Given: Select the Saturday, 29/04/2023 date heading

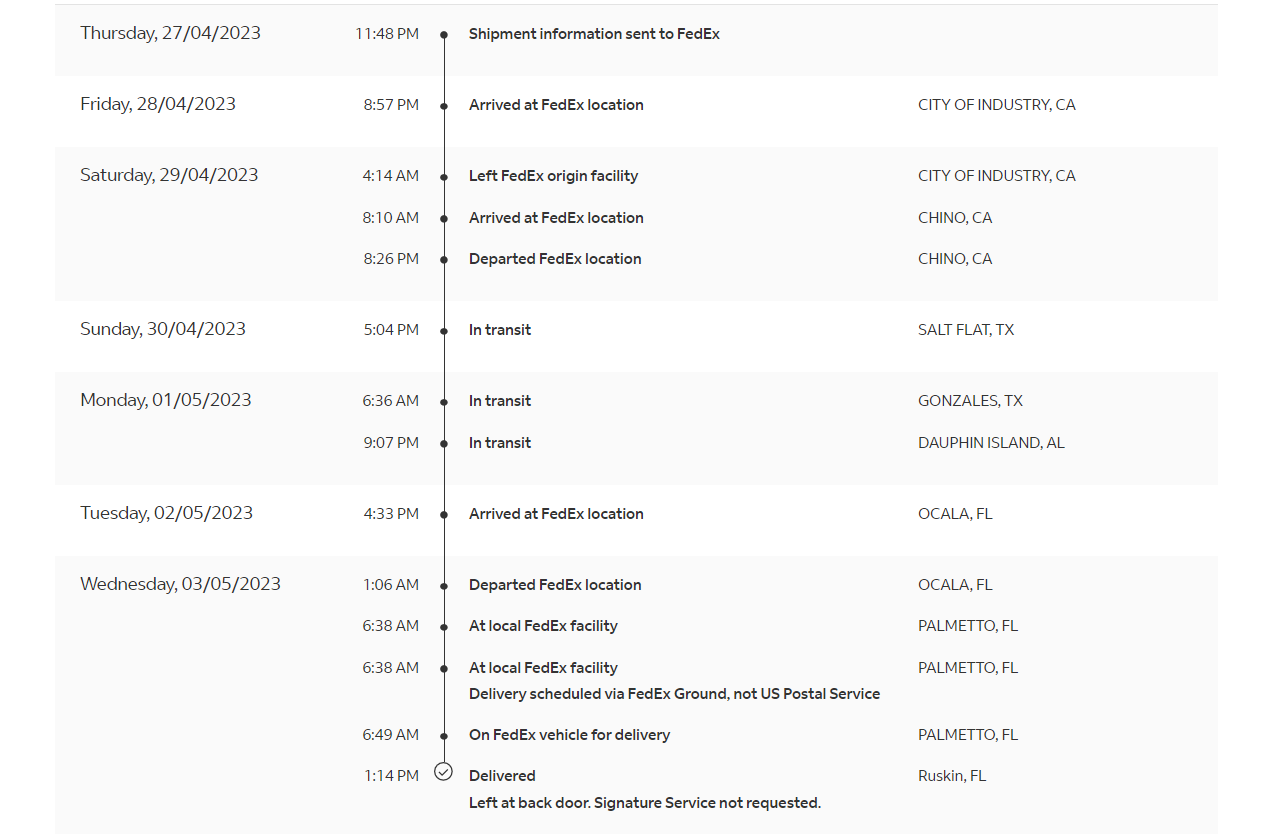Looking at the screenshot, I should [x=169, y=175].
